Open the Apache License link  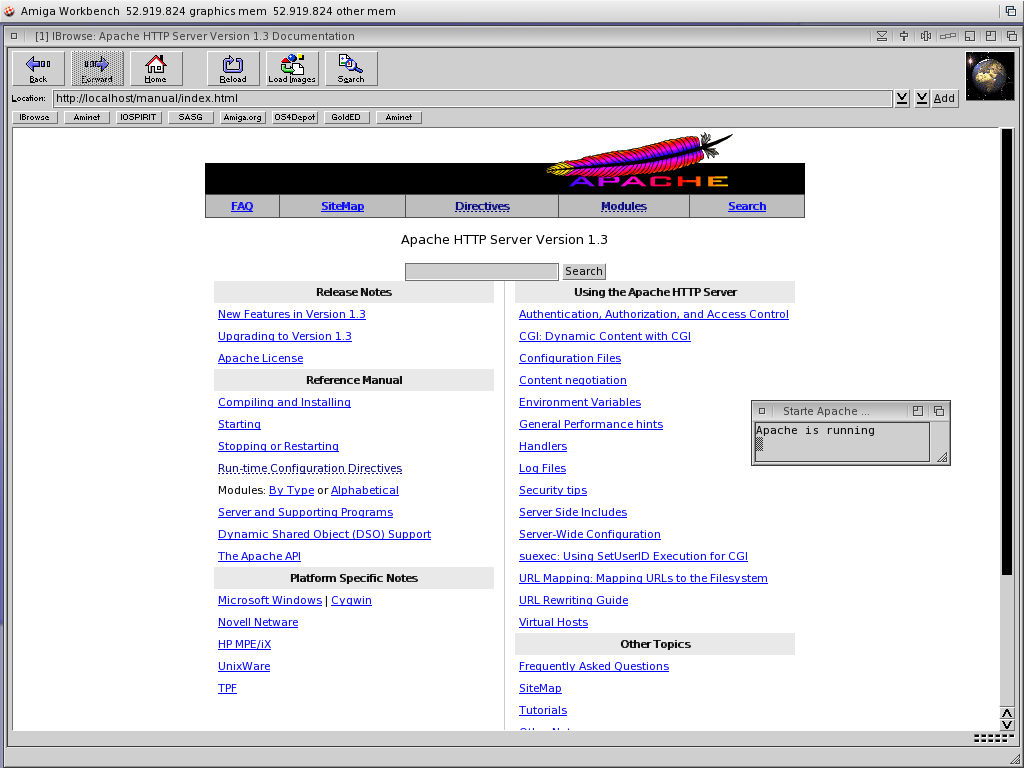tap(260, 358)
